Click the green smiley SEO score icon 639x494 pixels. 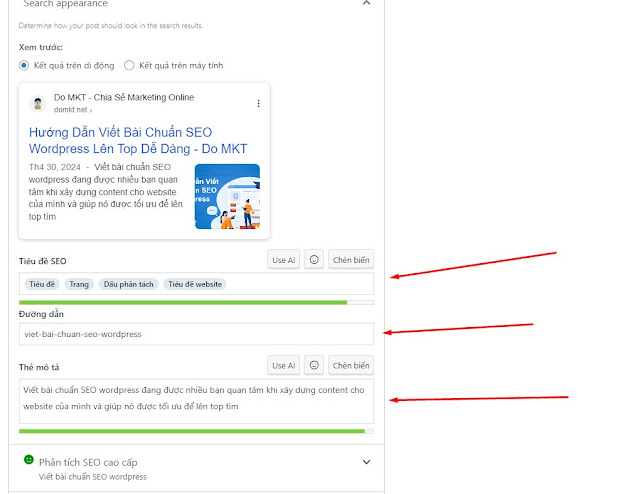[29, 459]
